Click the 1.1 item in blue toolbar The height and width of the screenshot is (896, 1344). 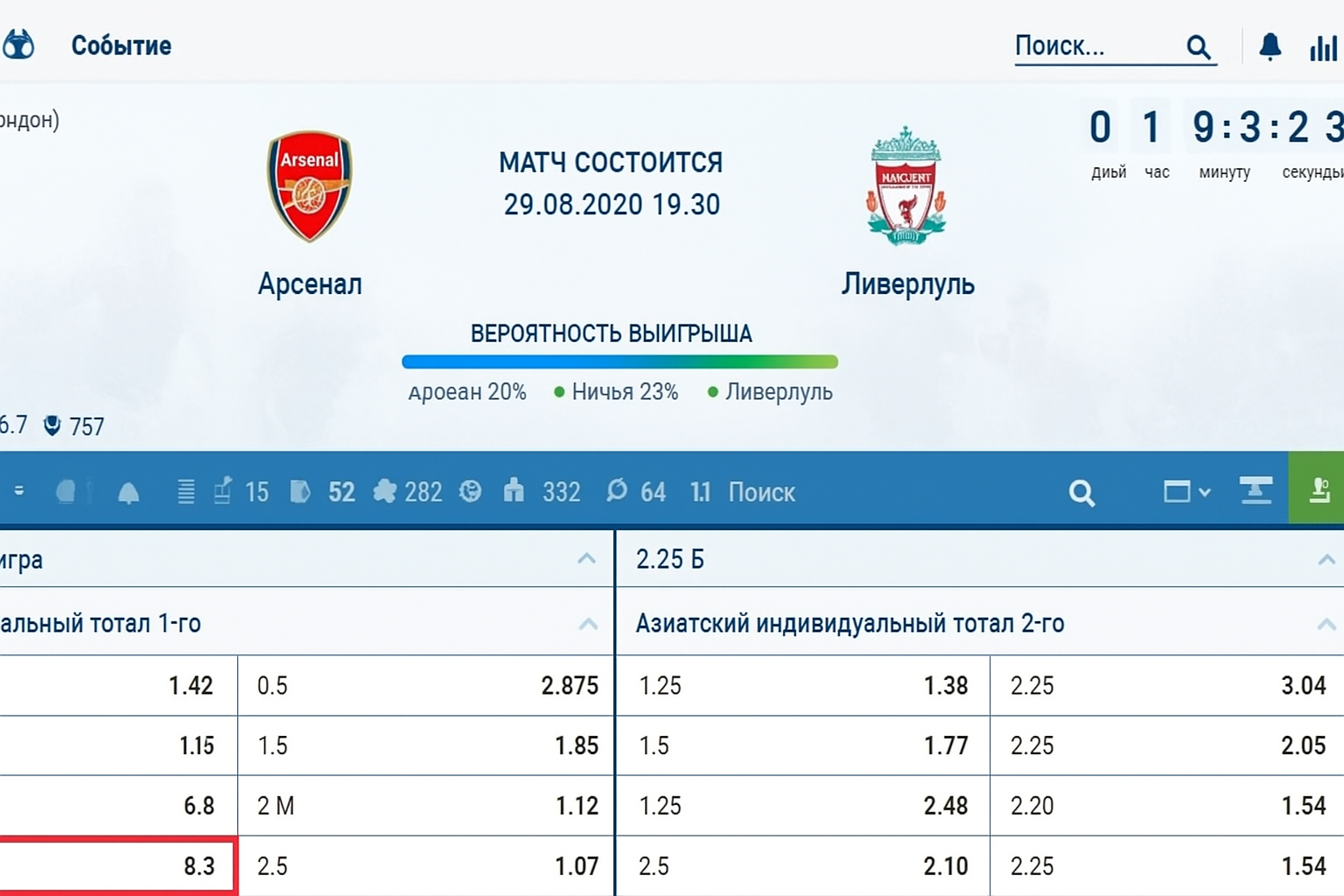[700, 493]
